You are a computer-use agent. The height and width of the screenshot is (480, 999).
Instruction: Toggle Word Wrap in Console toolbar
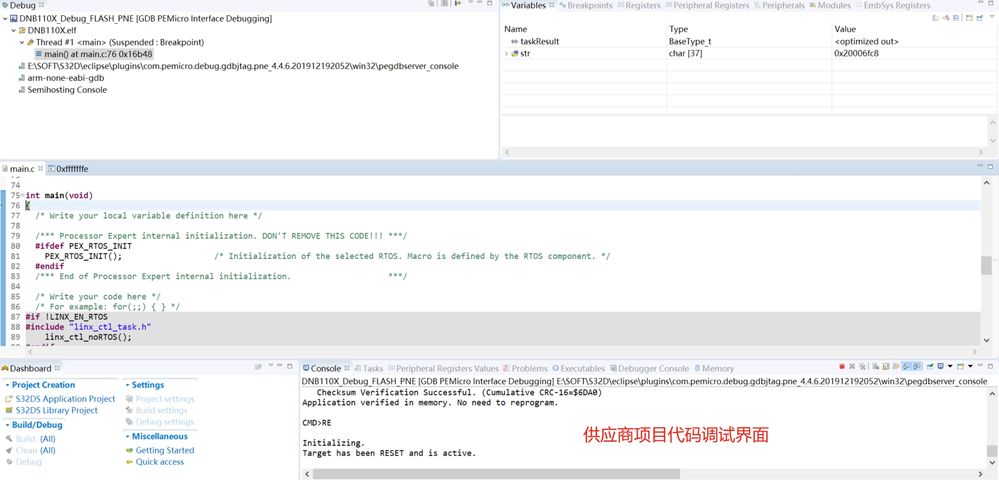tap(896, 367)
